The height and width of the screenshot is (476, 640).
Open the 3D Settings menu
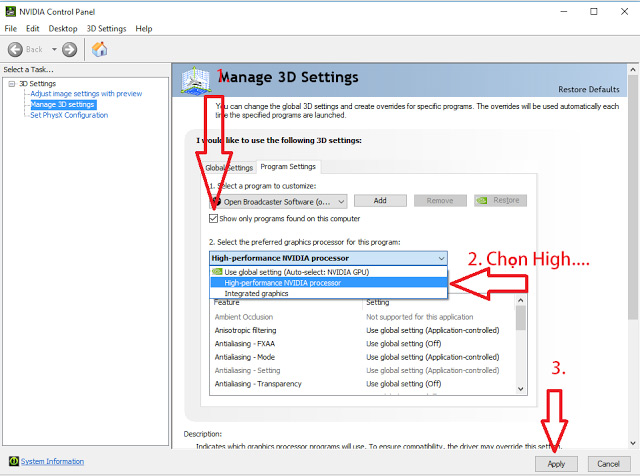106,29
